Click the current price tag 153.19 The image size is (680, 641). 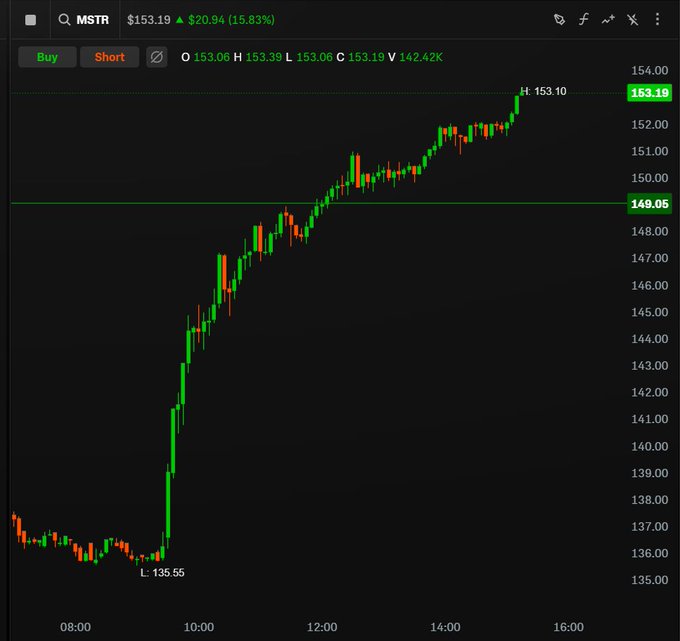pos(649,93)
